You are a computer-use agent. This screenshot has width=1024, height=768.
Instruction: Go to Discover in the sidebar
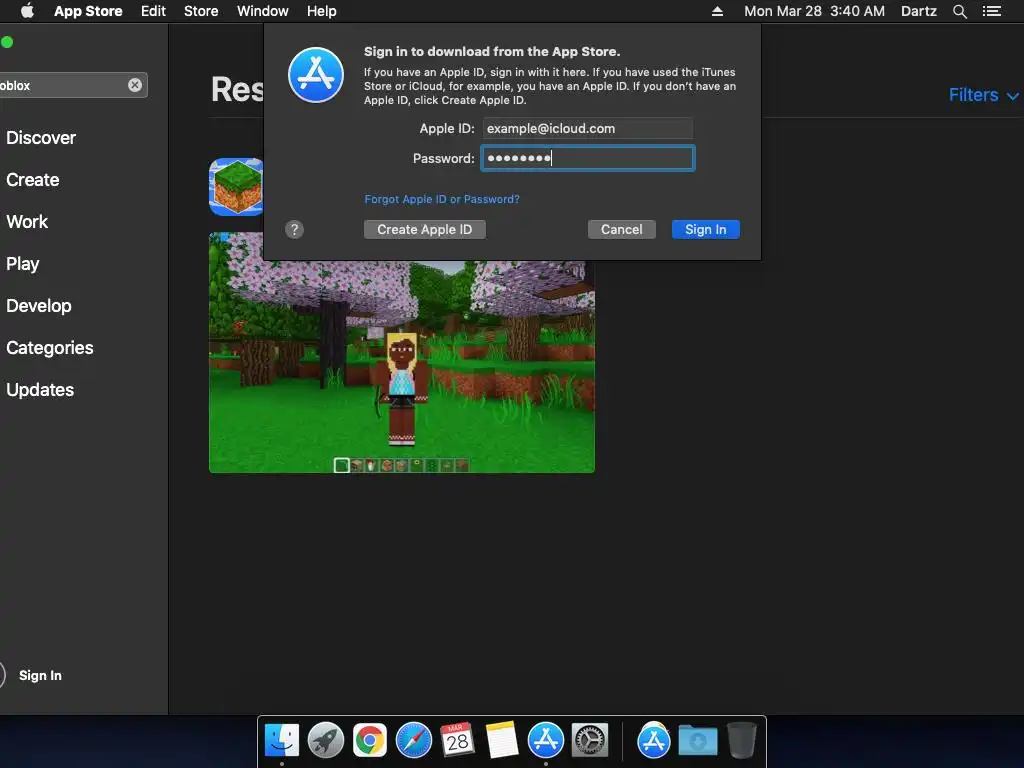[x=41, y=138]
